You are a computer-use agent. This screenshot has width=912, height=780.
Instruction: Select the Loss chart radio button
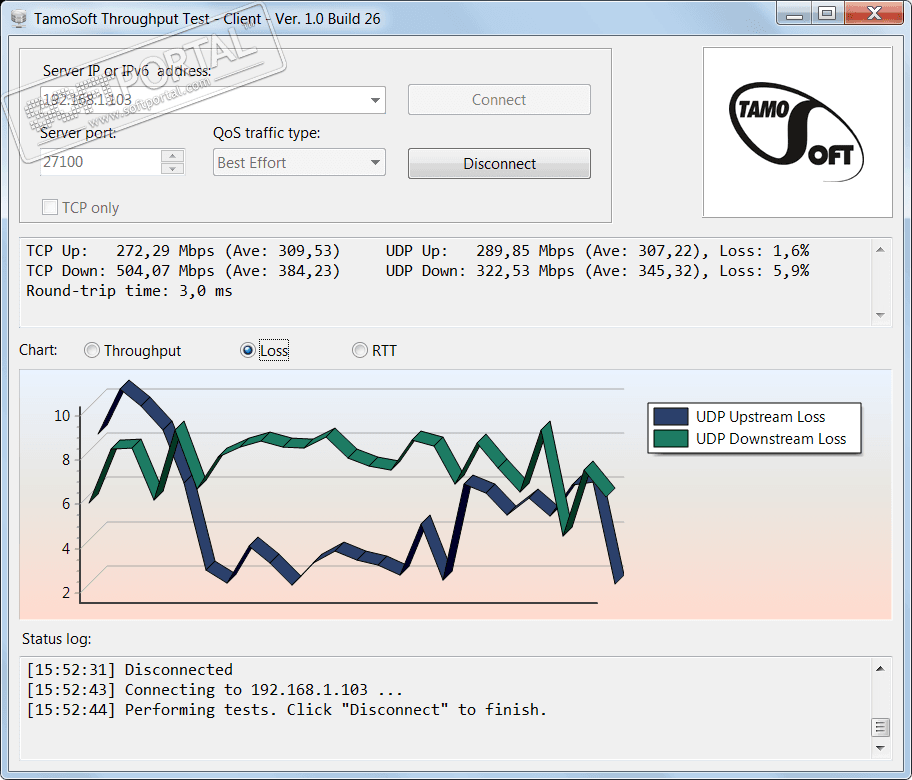click(248, 350)
